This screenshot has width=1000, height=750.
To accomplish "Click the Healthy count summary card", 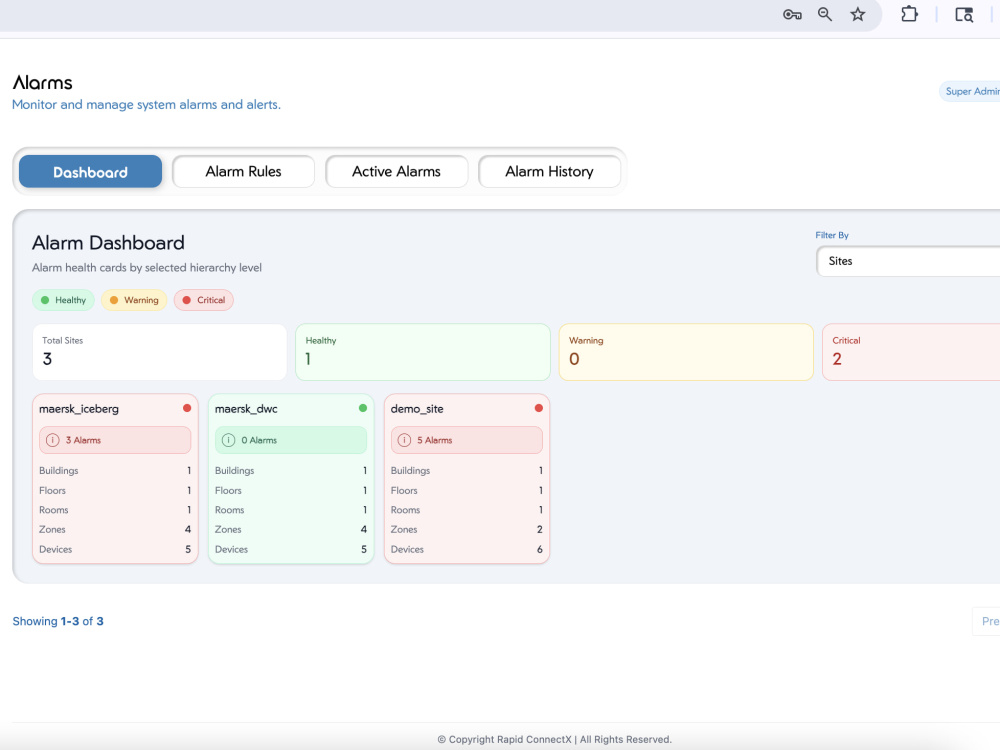I will tap(423, 352).
